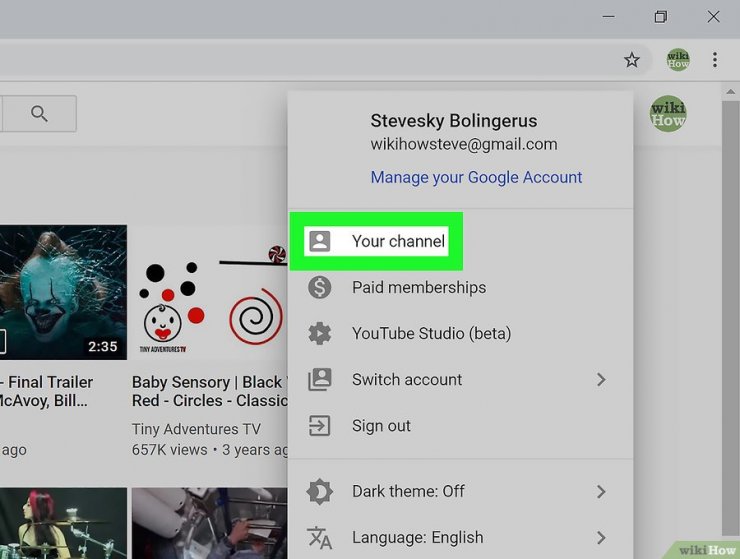
Task: Click the page vertical scrollbar thumb
Action: coord(730,316)
